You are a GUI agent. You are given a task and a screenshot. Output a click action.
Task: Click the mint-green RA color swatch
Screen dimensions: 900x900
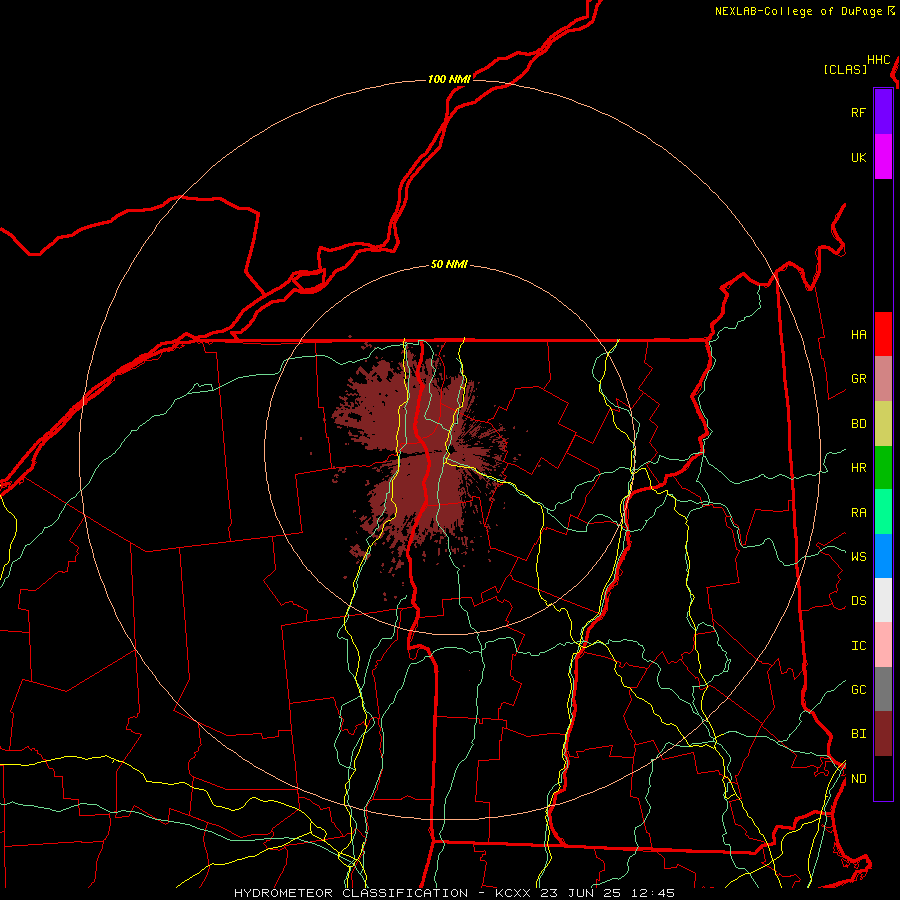(883, 512)
